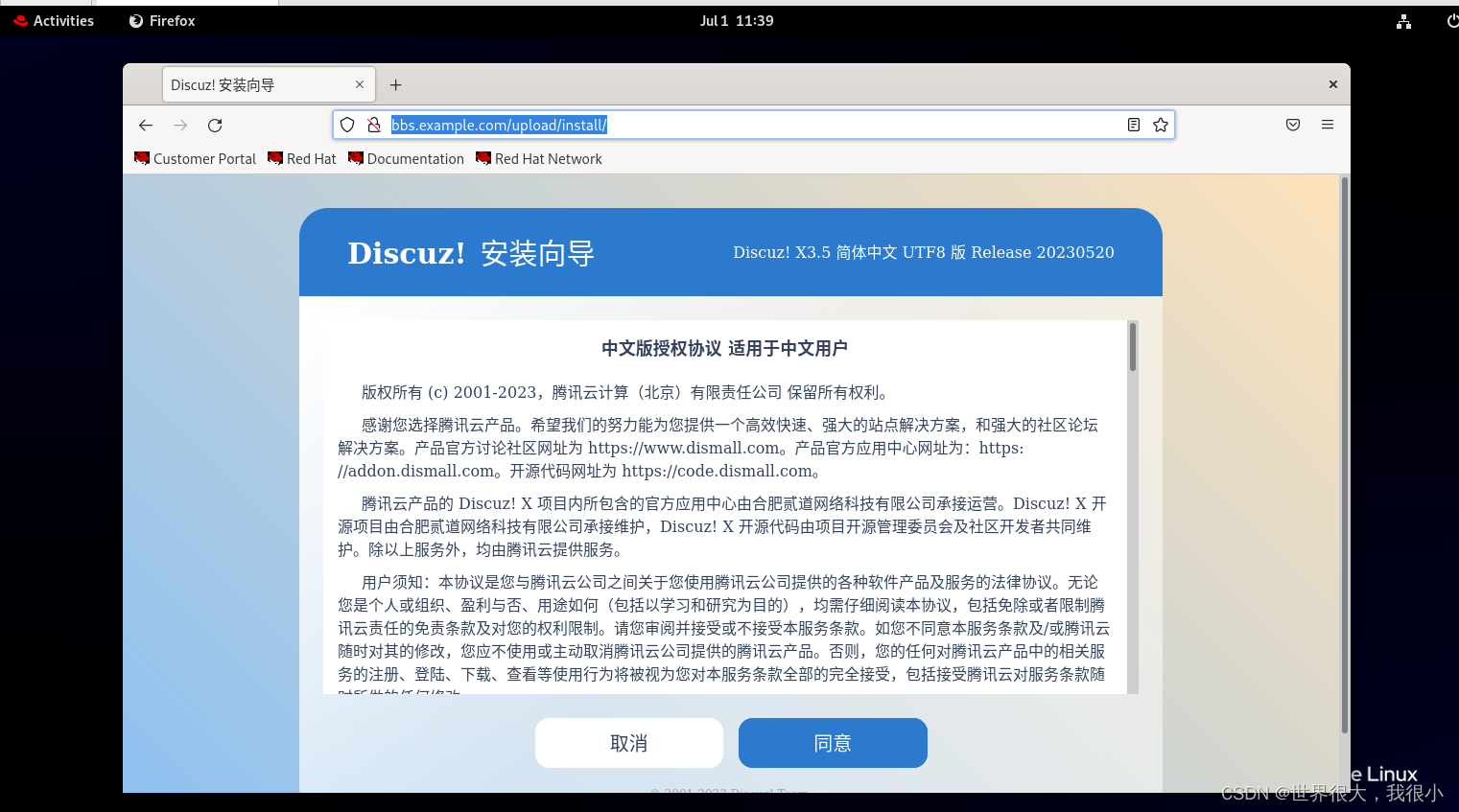The width and height of the screenshot is (1459, 812).
Task: Navigate back with the back arrow
Action: 145,125
